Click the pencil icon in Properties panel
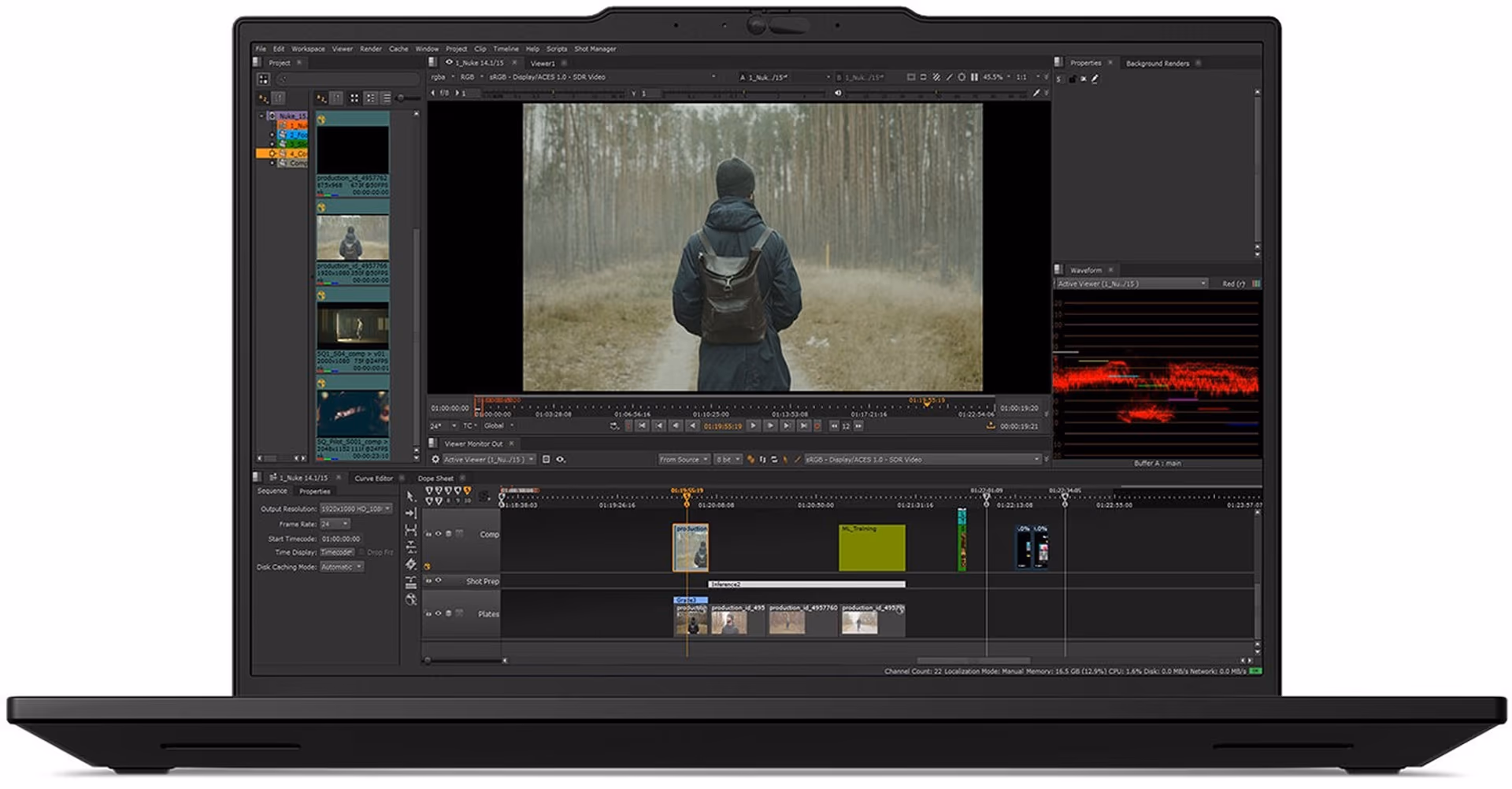Viewport: 1512px width, 789px height. [1095, 79]
